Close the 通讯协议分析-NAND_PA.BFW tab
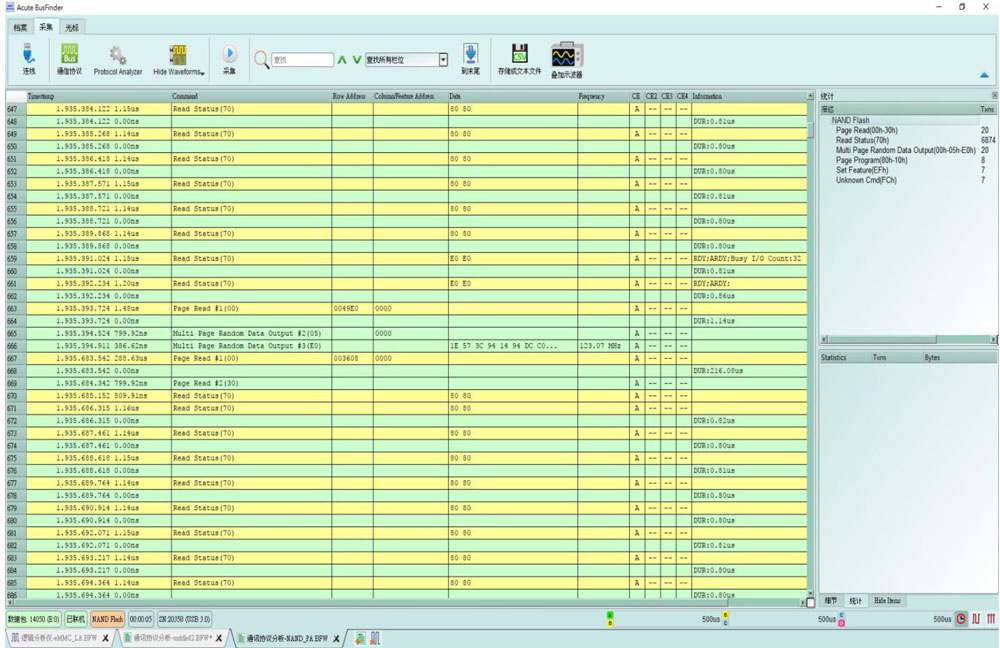This screenshot has height=648, width=1000. (336, 638)
